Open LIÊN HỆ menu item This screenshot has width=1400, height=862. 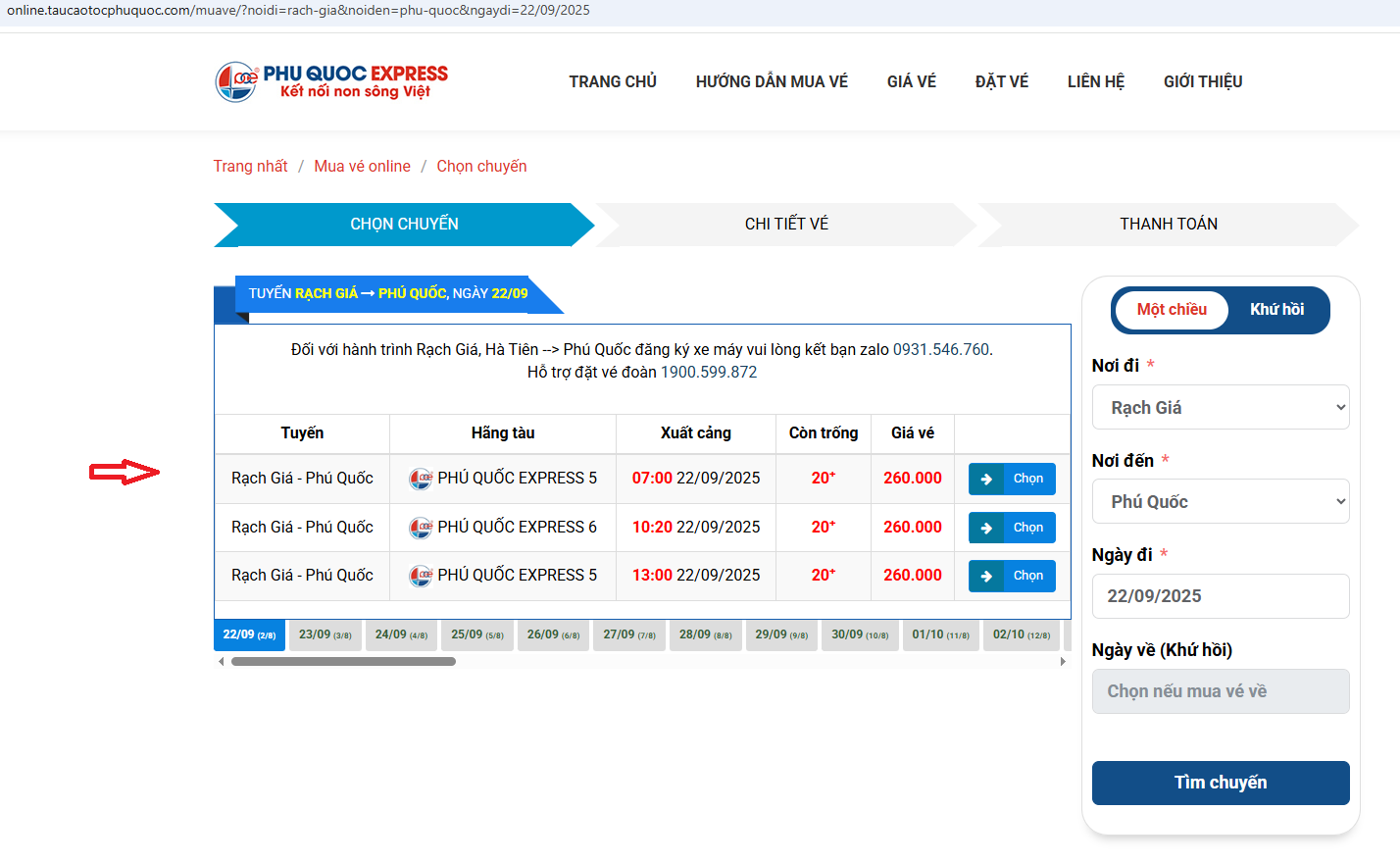coord(1096,81)
